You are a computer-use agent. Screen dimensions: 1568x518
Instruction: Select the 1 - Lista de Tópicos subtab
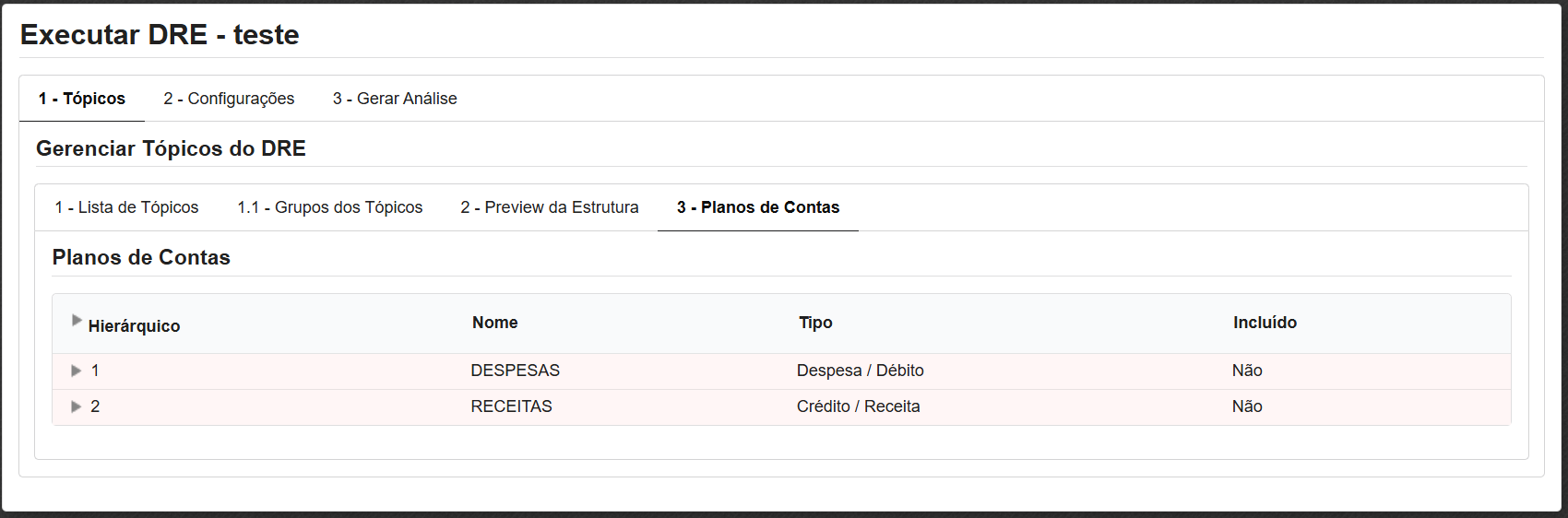pos(126,207)
